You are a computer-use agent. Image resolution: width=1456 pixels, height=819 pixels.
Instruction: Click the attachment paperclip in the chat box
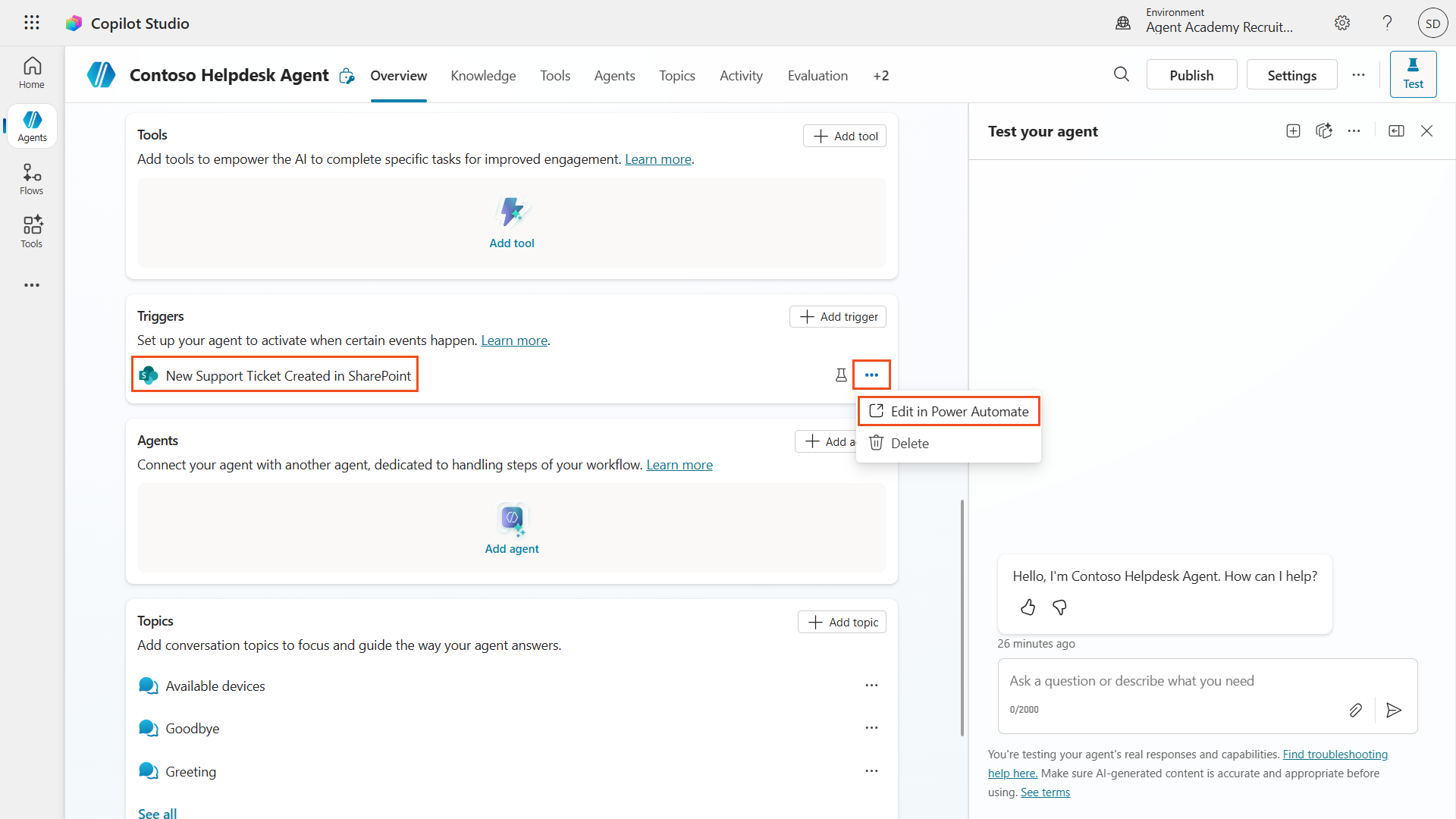pos(1356,710)
